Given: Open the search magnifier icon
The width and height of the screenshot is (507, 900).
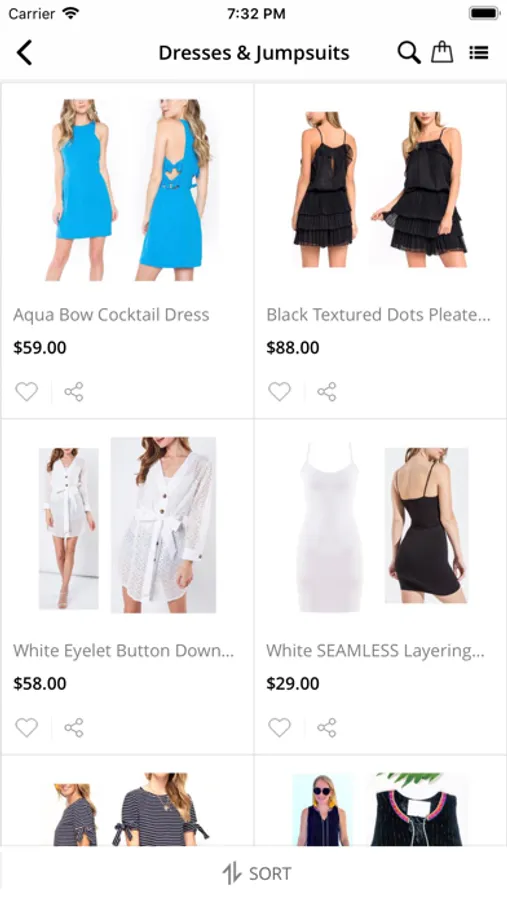Looking at the screenshot, I should point(409,53).
